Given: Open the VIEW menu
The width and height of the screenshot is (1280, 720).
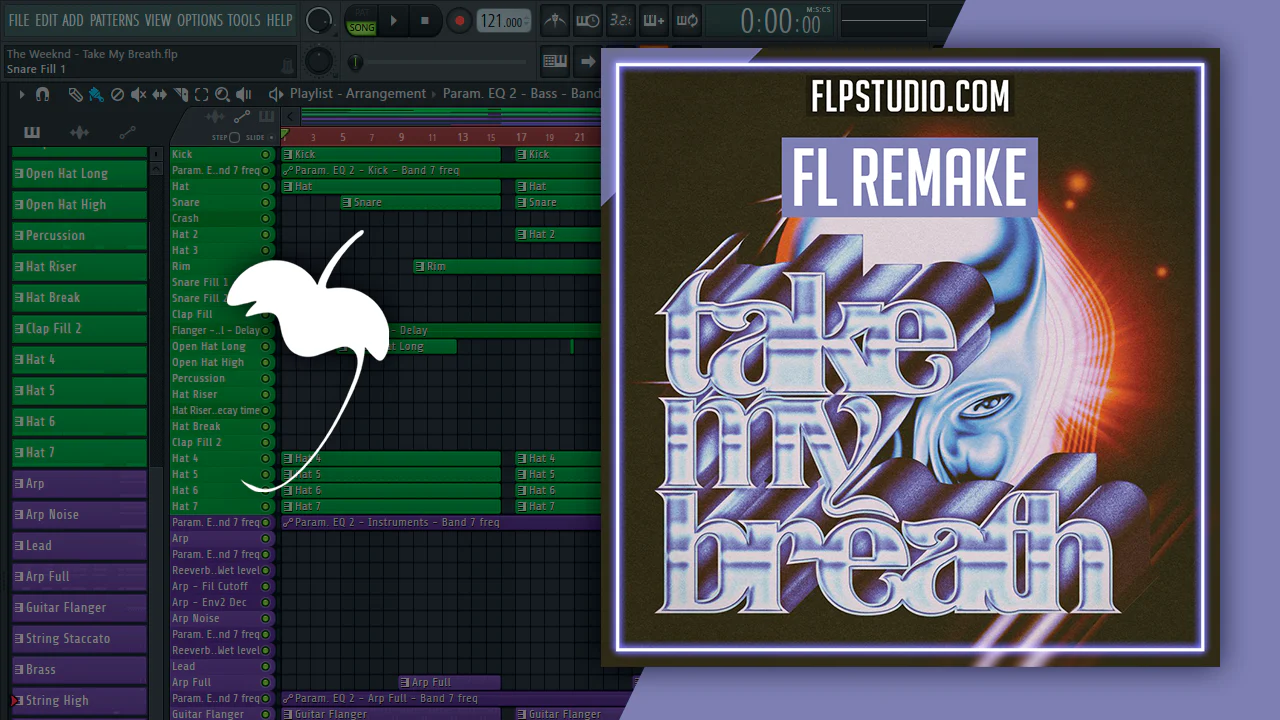Looking at the screenshot, I should tap(158, 20).
